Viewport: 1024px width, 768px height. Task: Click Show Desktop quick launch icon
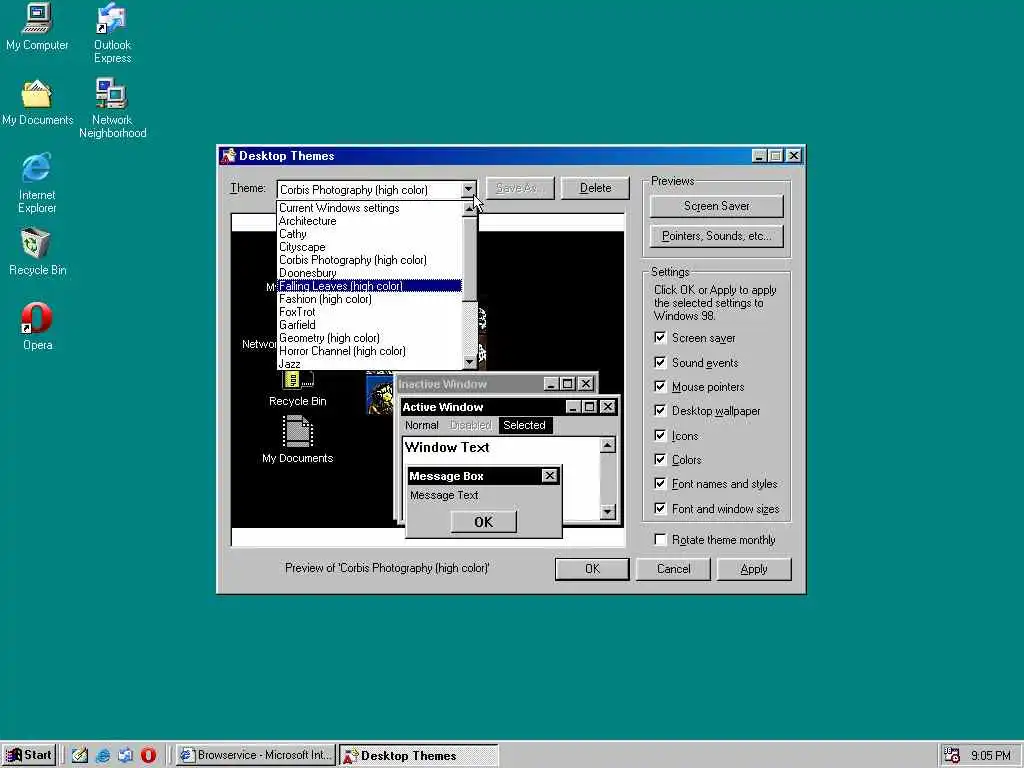pos(80,756)
